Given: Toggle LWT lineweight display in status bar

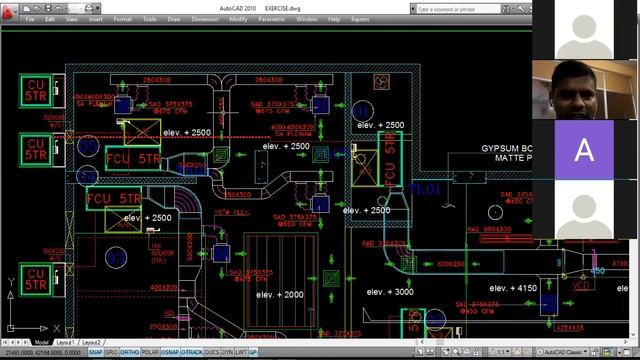Looking at the screenshot, I should pos(241,352).
